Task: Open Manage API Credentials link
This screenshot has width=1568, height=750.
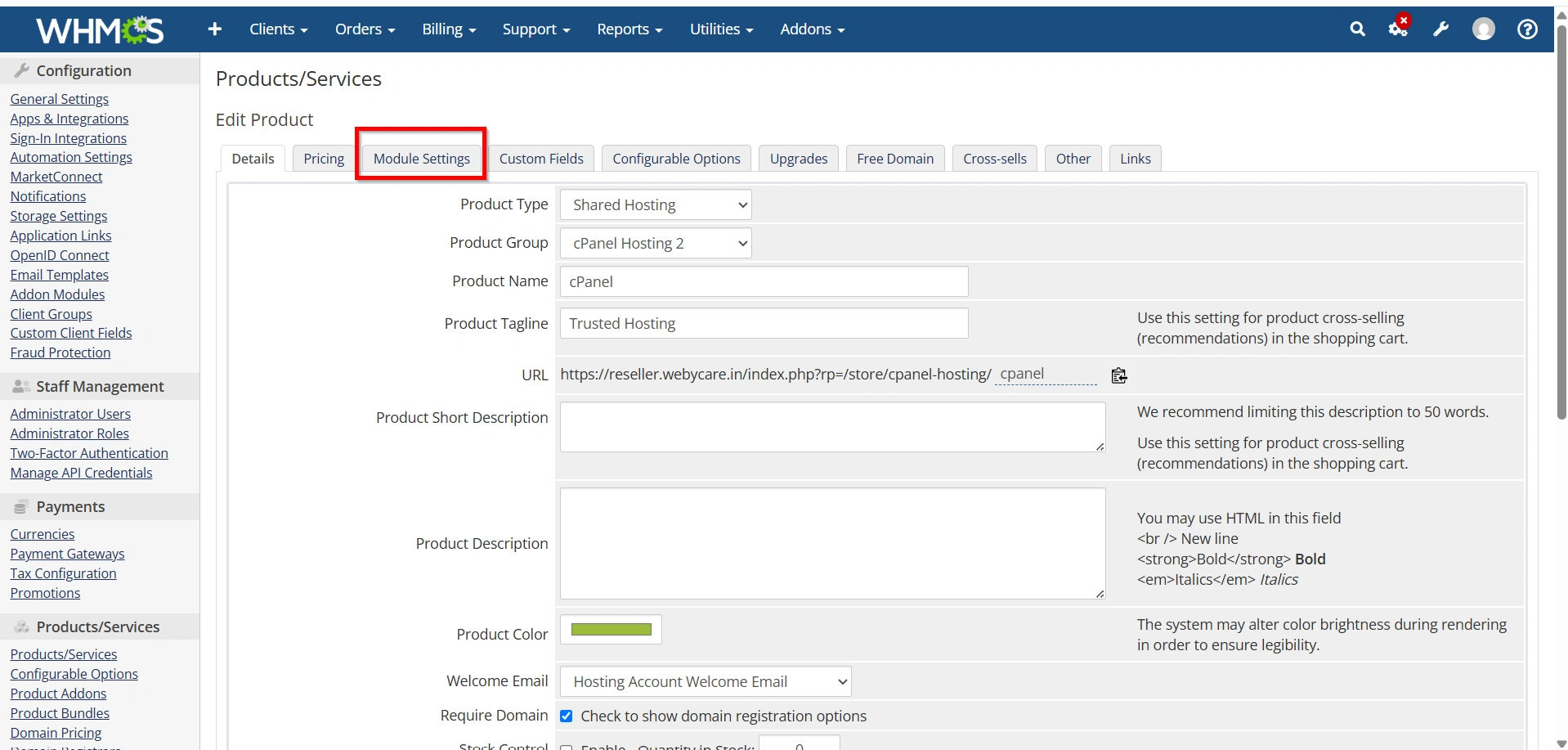Action: point(82,473)
